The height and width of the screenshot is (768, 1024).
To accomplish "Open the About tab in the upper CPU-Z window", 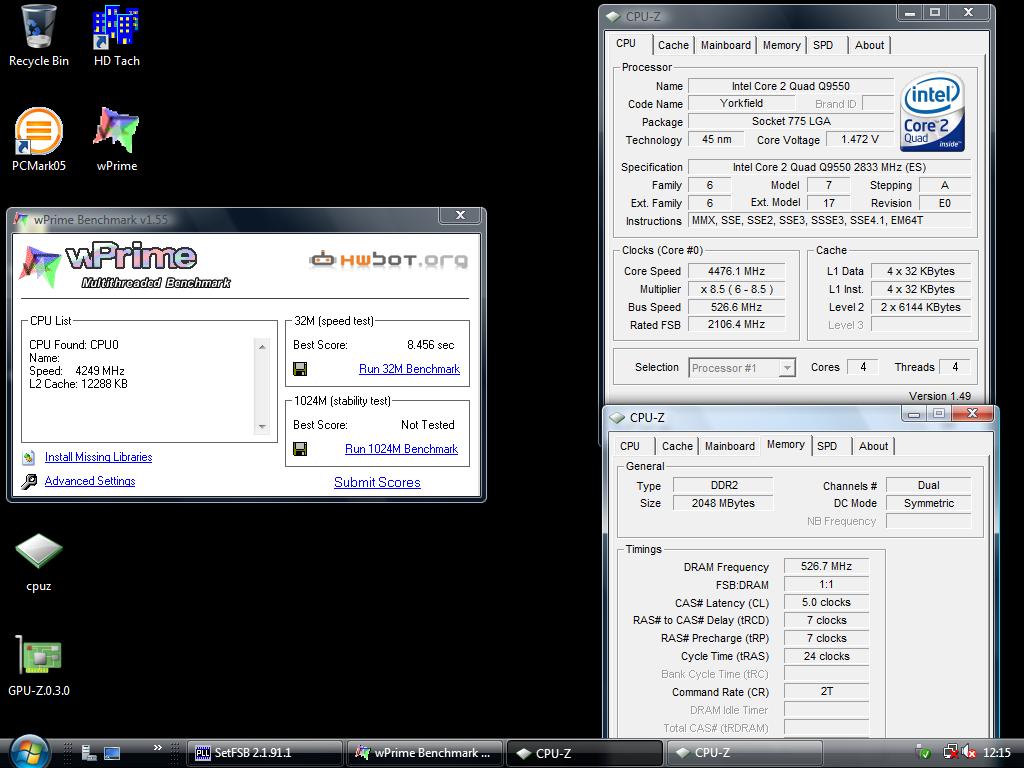I will (x=869, y=45).
